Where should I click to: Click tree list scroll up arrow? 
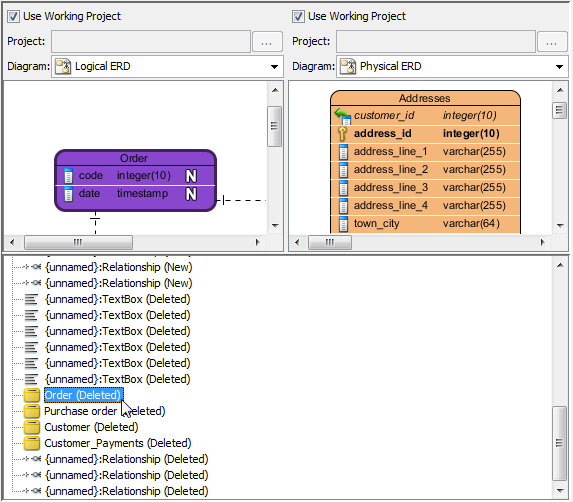click(560, 265)
